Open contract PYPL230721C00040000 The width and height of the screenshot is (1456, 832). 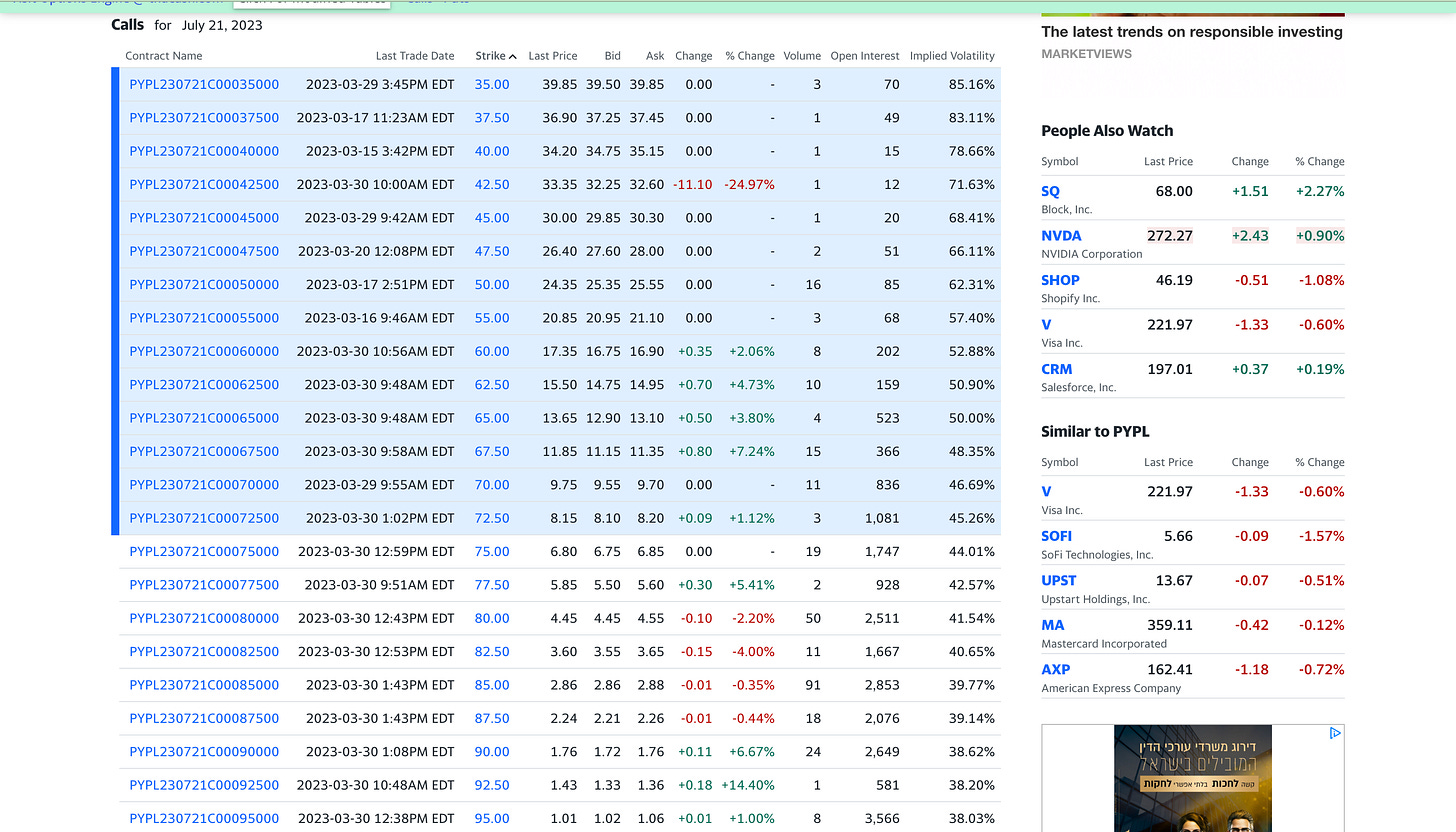tap(204, 151)
